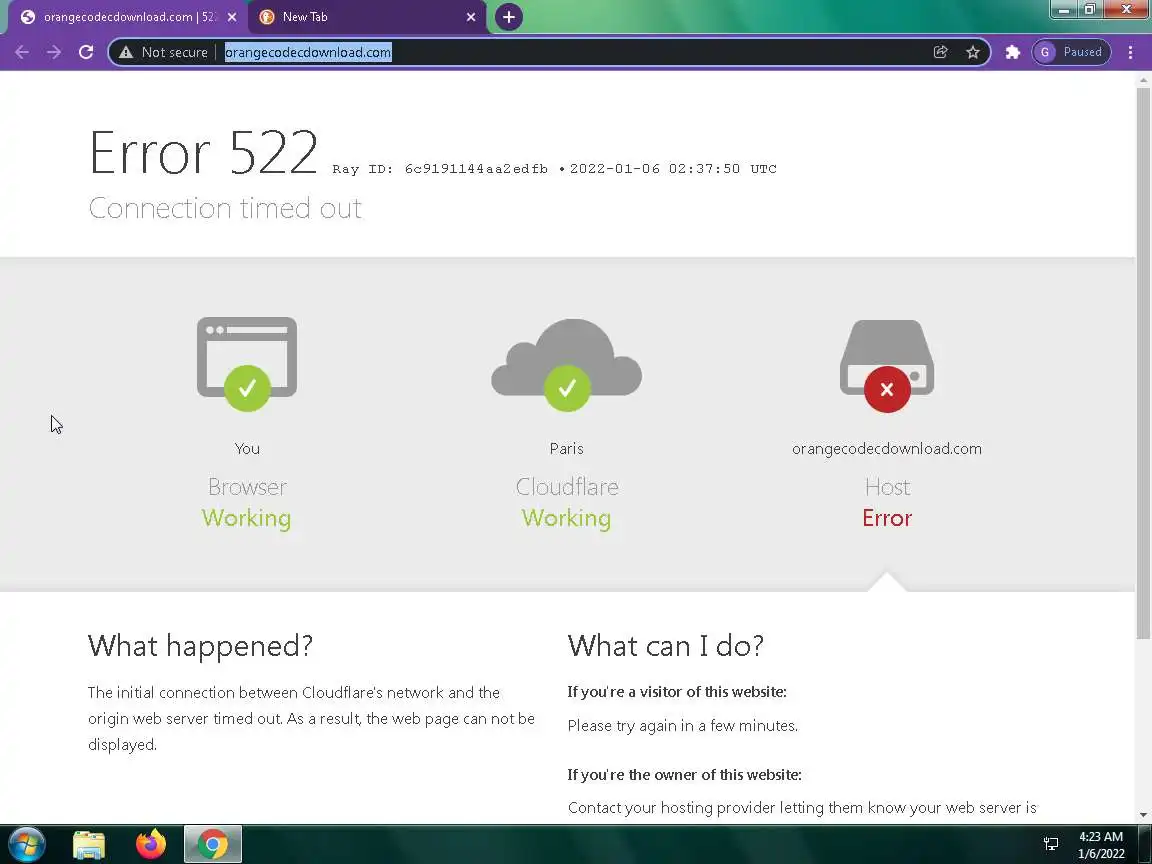Click the Host server error icon
The image size is (1152, 864).
tap(887, 365)
